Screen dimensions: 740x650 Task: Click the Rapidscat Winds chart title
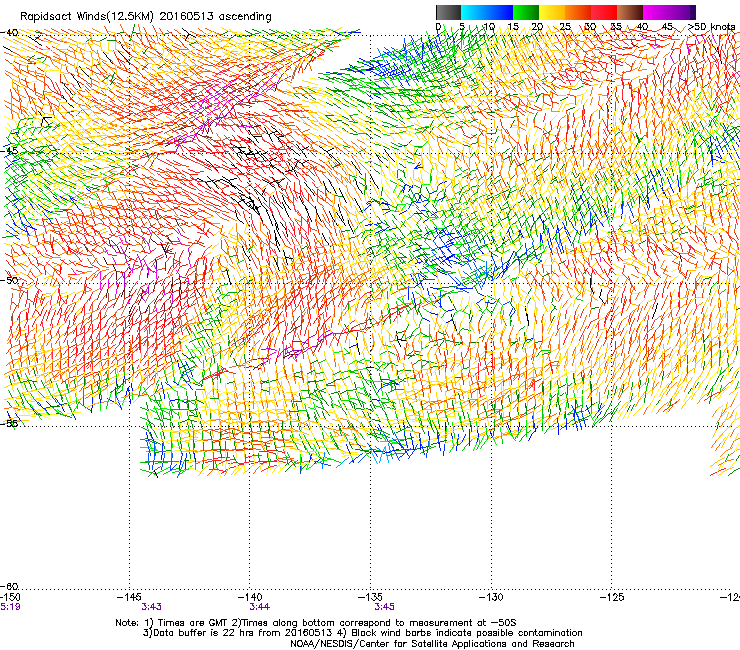point(145,17)
